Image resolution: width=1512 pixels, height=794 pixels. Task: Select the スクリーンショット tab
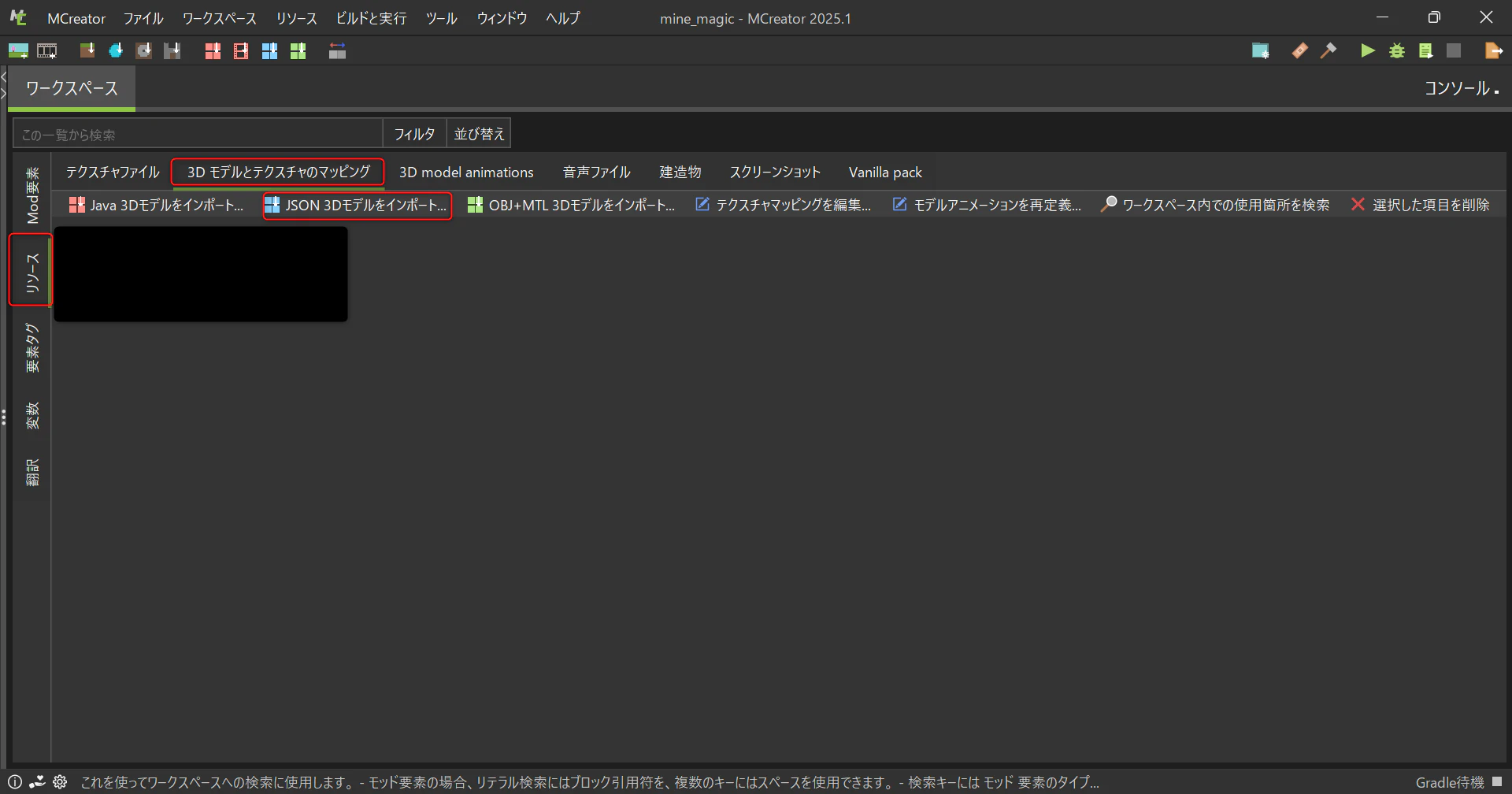775,172
